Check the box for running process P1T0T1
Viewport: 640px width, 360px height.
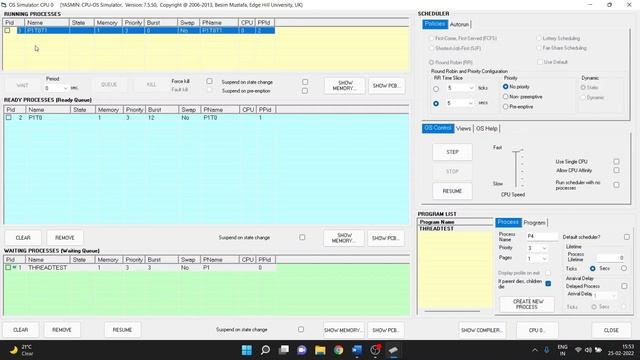tap(7, 30)
